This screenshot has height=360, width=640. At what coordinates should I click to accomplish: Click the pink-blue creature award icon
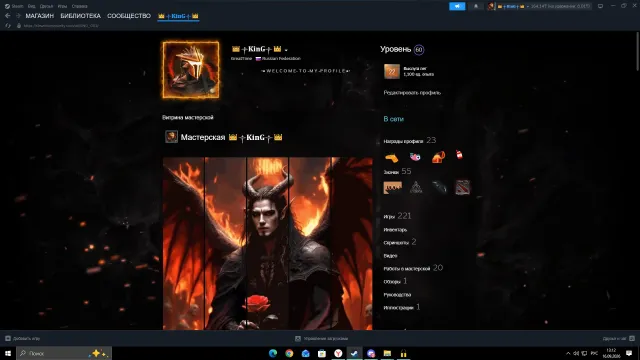point(415,157)
